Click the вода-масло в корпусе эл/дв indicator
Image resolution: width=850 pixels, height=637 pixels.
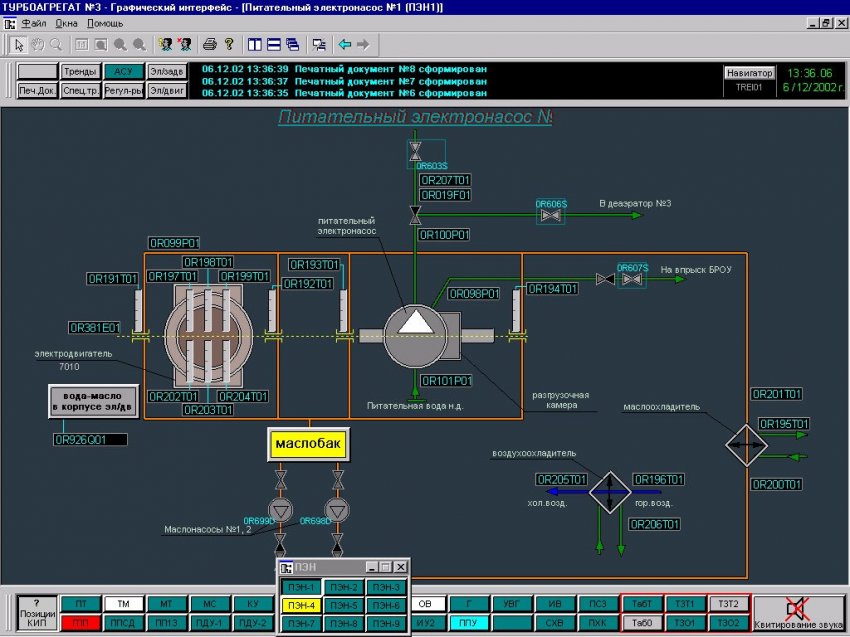pos(93,401)
